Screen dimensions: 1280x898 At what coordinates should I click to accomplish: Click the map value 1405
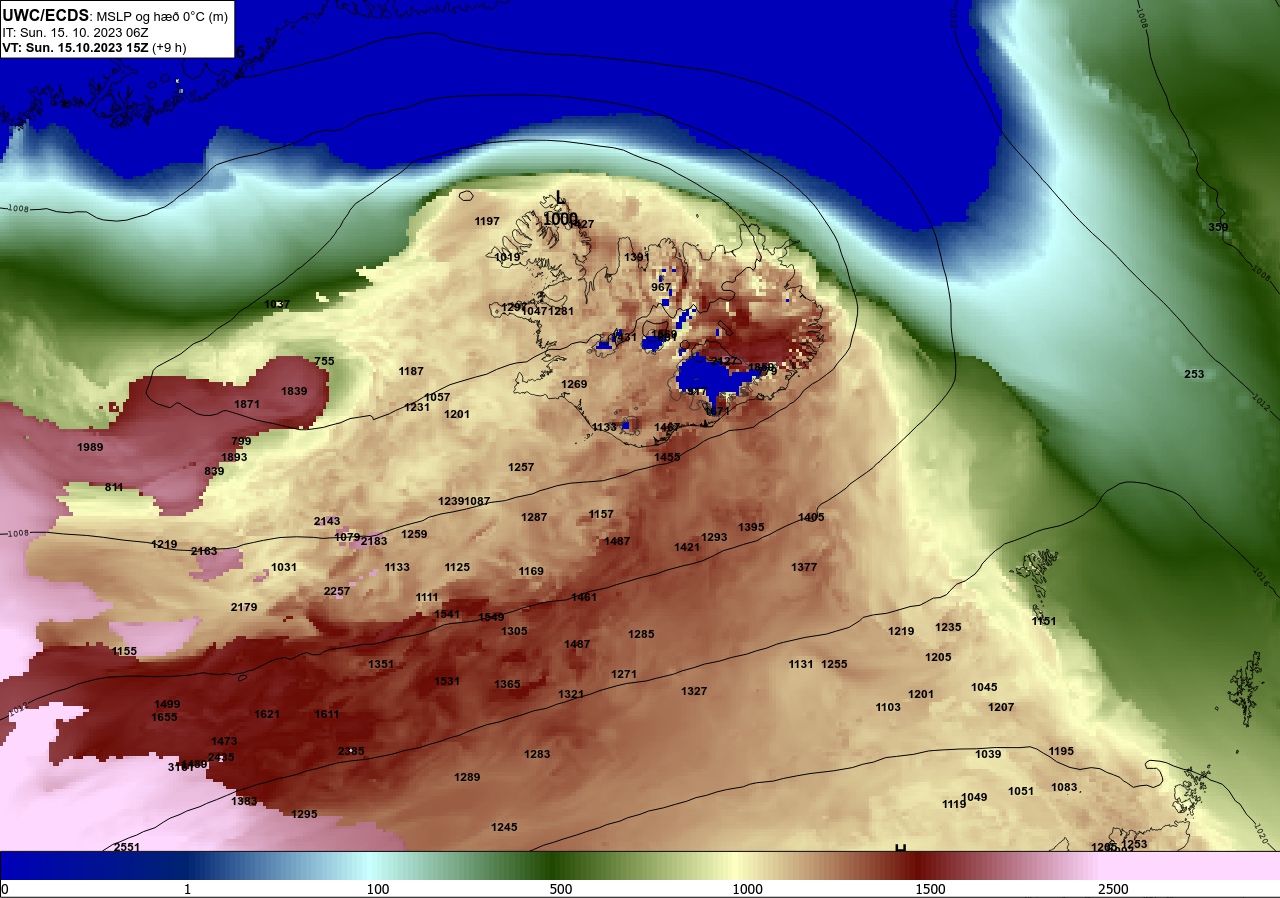(x=811, y=517)
